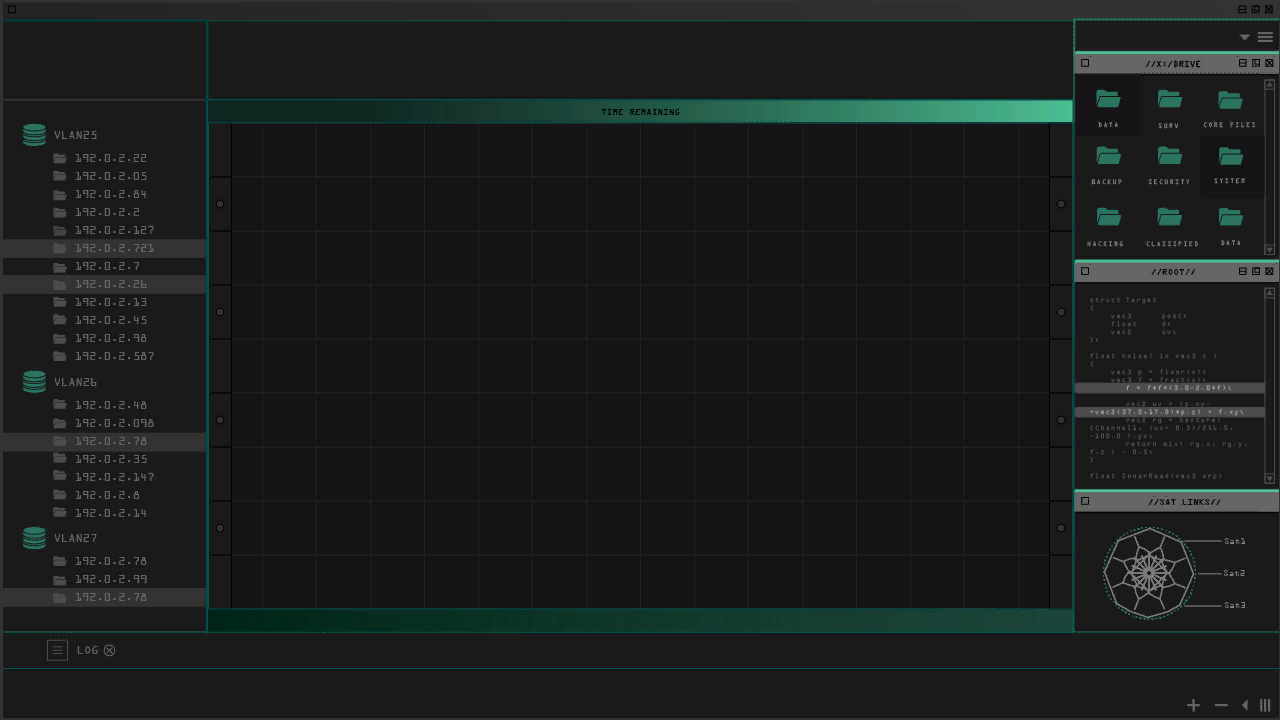Image resolution: width=1280 pixels, height=720 pixels.
Task: Toggle the square box on main title bar
Action: [x=12, y=9]
